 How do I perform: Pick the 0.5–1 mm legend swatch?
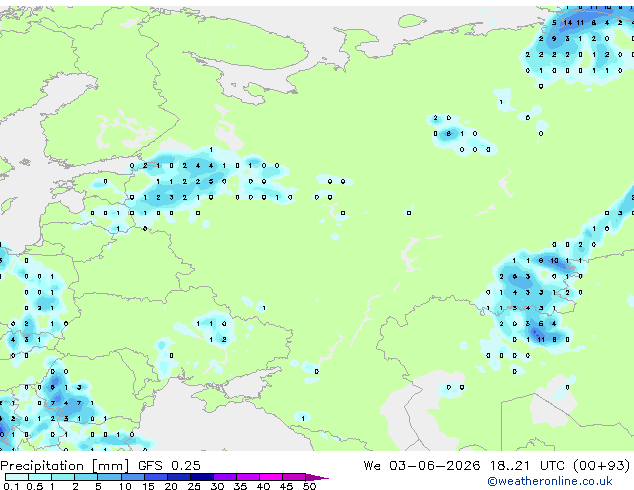pos(40,477)
